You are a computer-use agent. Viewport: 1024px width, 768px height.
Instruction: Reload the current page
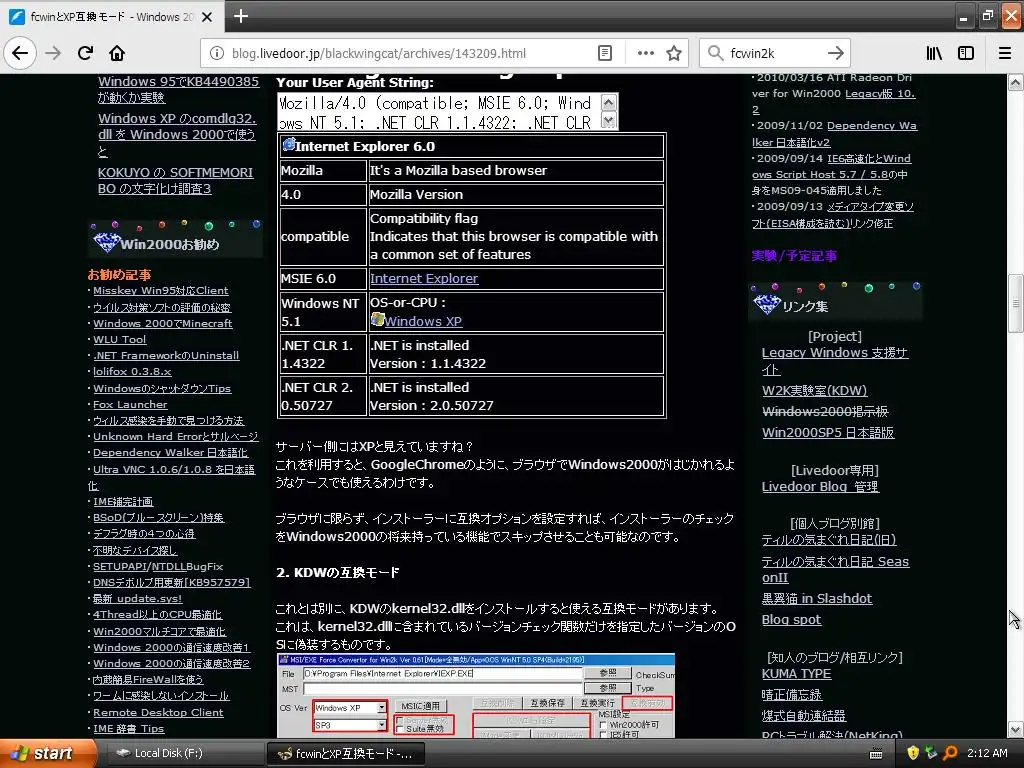coord(85,53)
